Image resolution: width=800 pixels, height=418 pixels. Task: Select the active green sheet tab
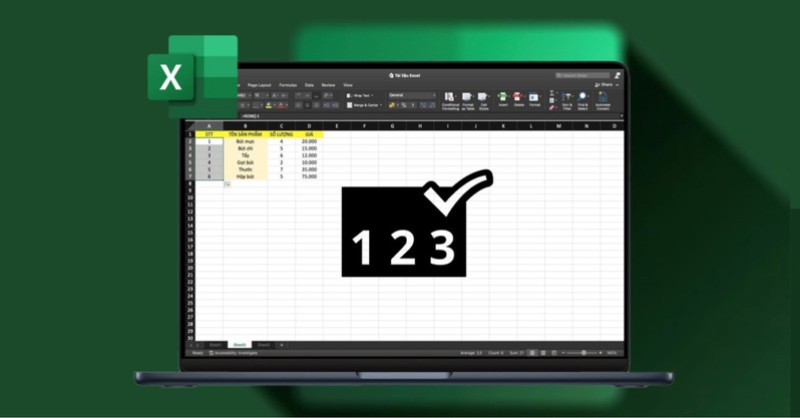click(x=239, y=345)
